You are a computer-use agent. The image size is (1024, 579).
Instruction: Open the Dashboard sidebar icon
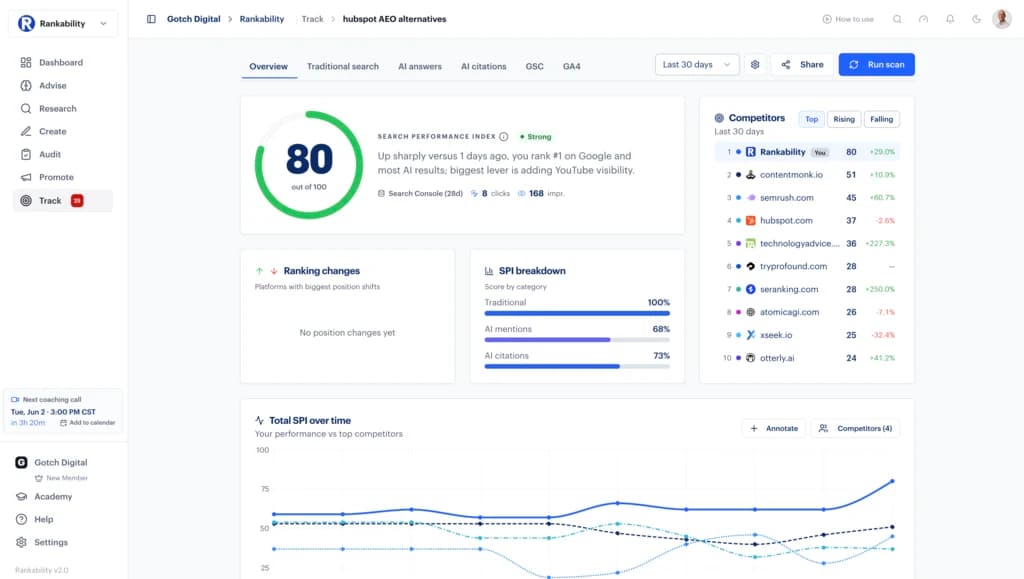pyautogui.click(x=25, y=63)
